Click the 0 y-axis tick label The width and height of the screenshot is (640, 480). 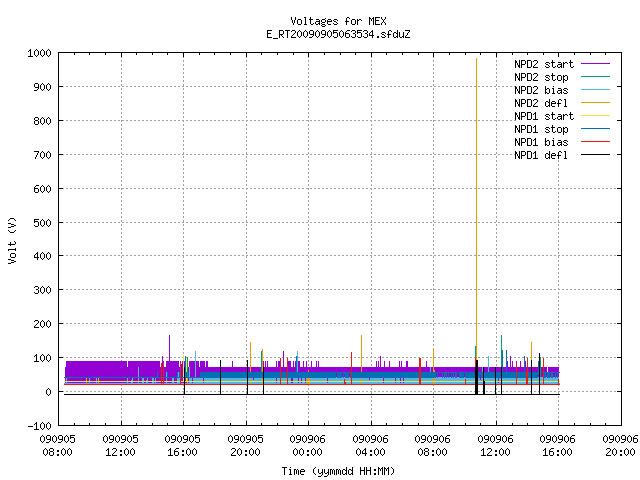(49, 392)
